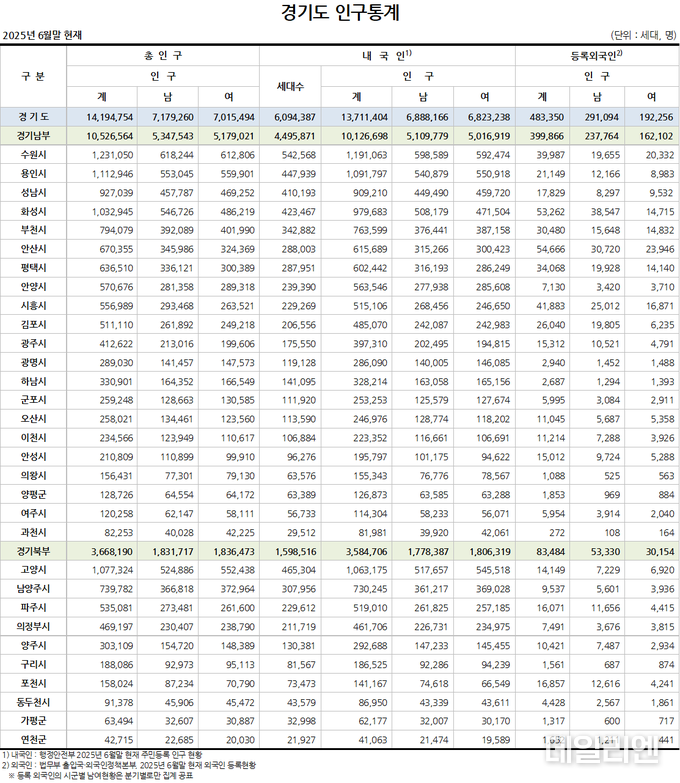Click the 구 분 column header

point(33,76)
